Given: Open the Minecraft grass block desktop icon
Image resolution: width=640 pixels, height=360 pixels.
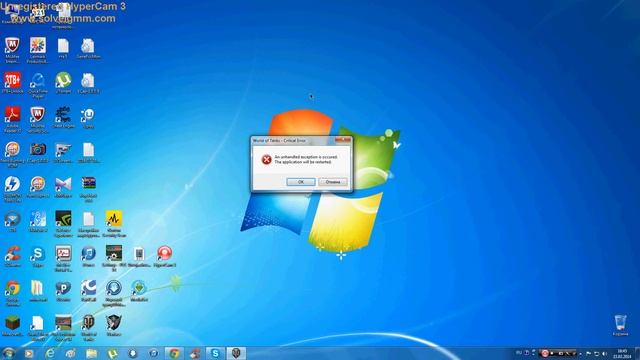Looking at the screenshot, I should coord(12,326).
